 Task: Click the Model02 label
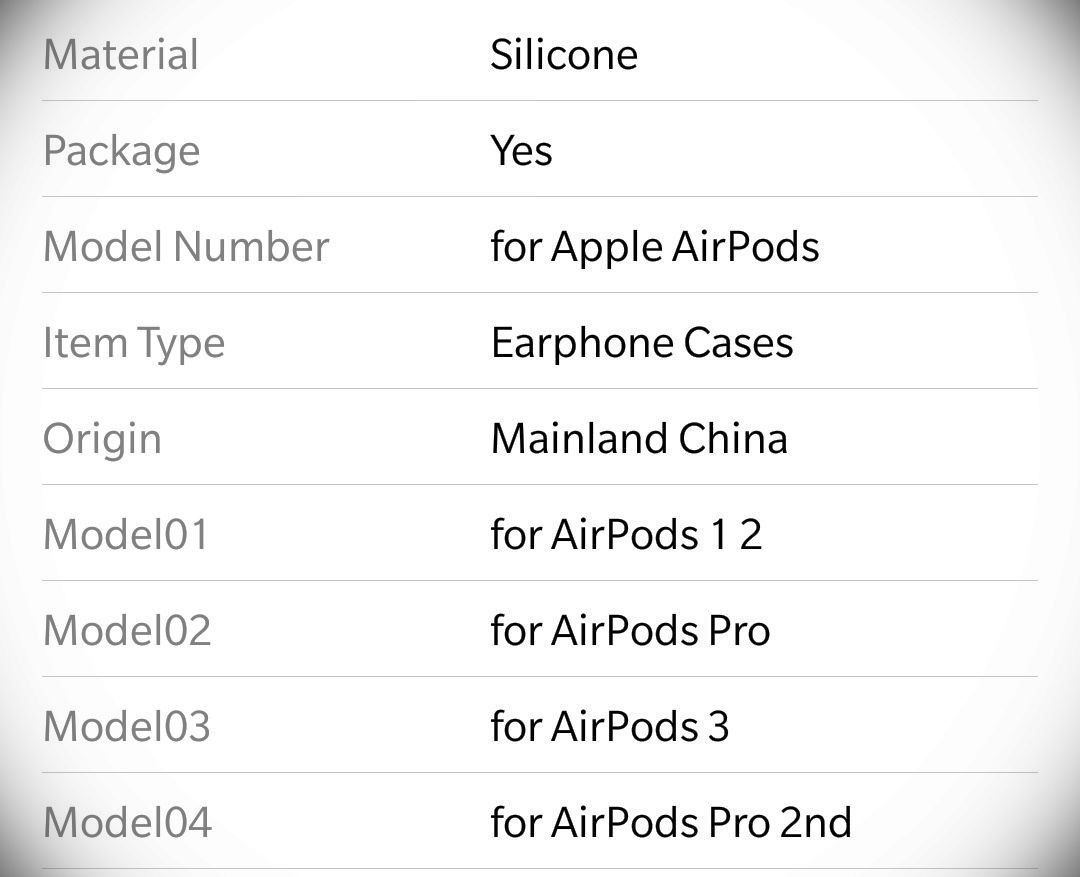click(127, 630)
